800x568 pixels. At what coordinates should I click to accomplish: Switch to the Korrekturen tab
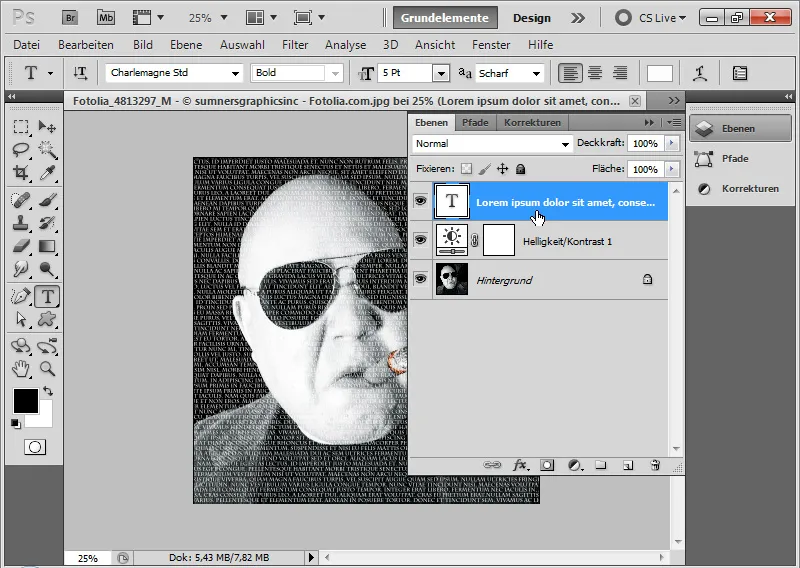(532, 122)
